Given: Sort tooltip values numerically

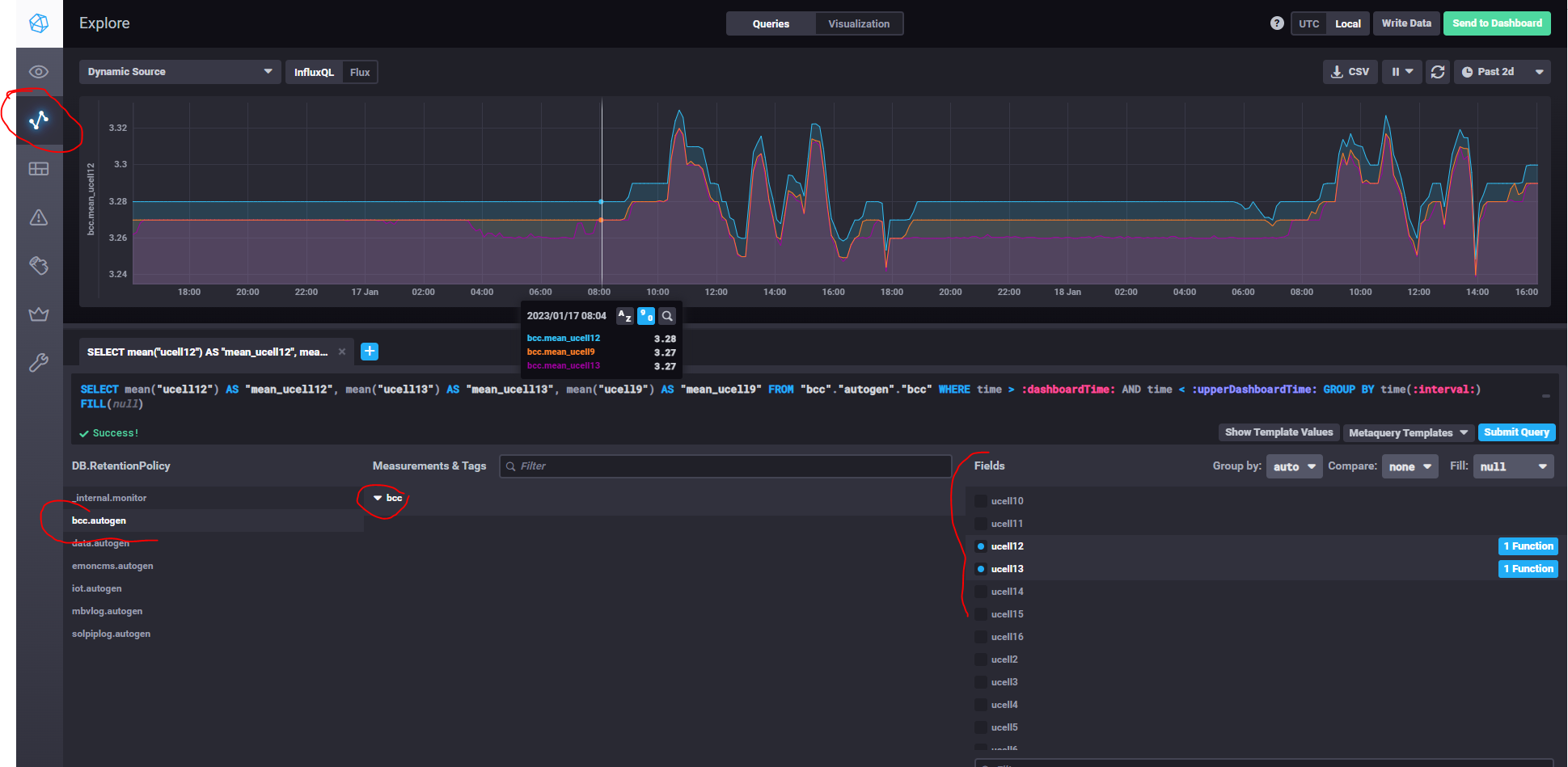Looking at the screenshot, I should coord(646,316).
